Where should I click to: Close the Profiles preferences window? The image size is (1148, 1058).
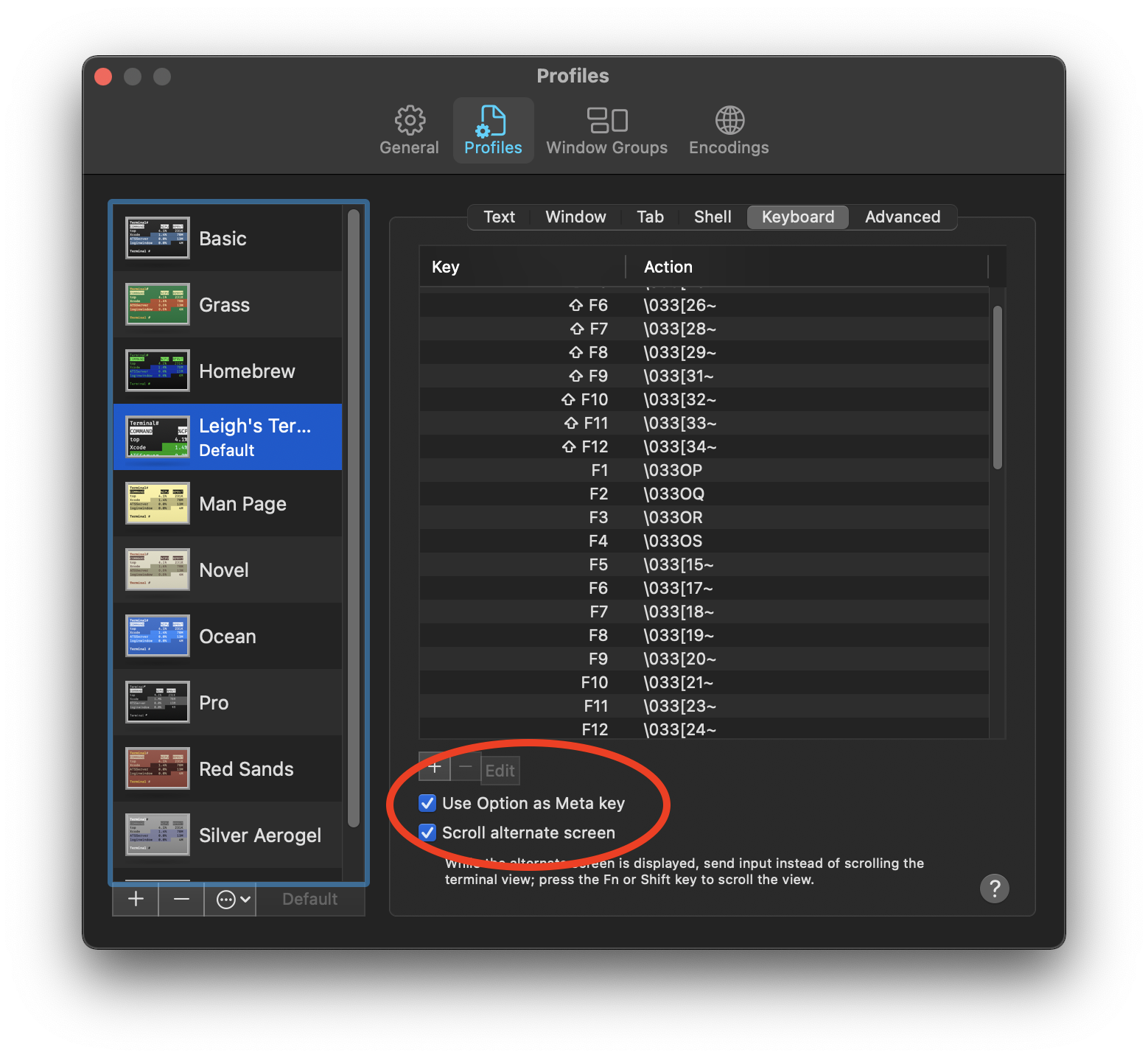[103, 77]
